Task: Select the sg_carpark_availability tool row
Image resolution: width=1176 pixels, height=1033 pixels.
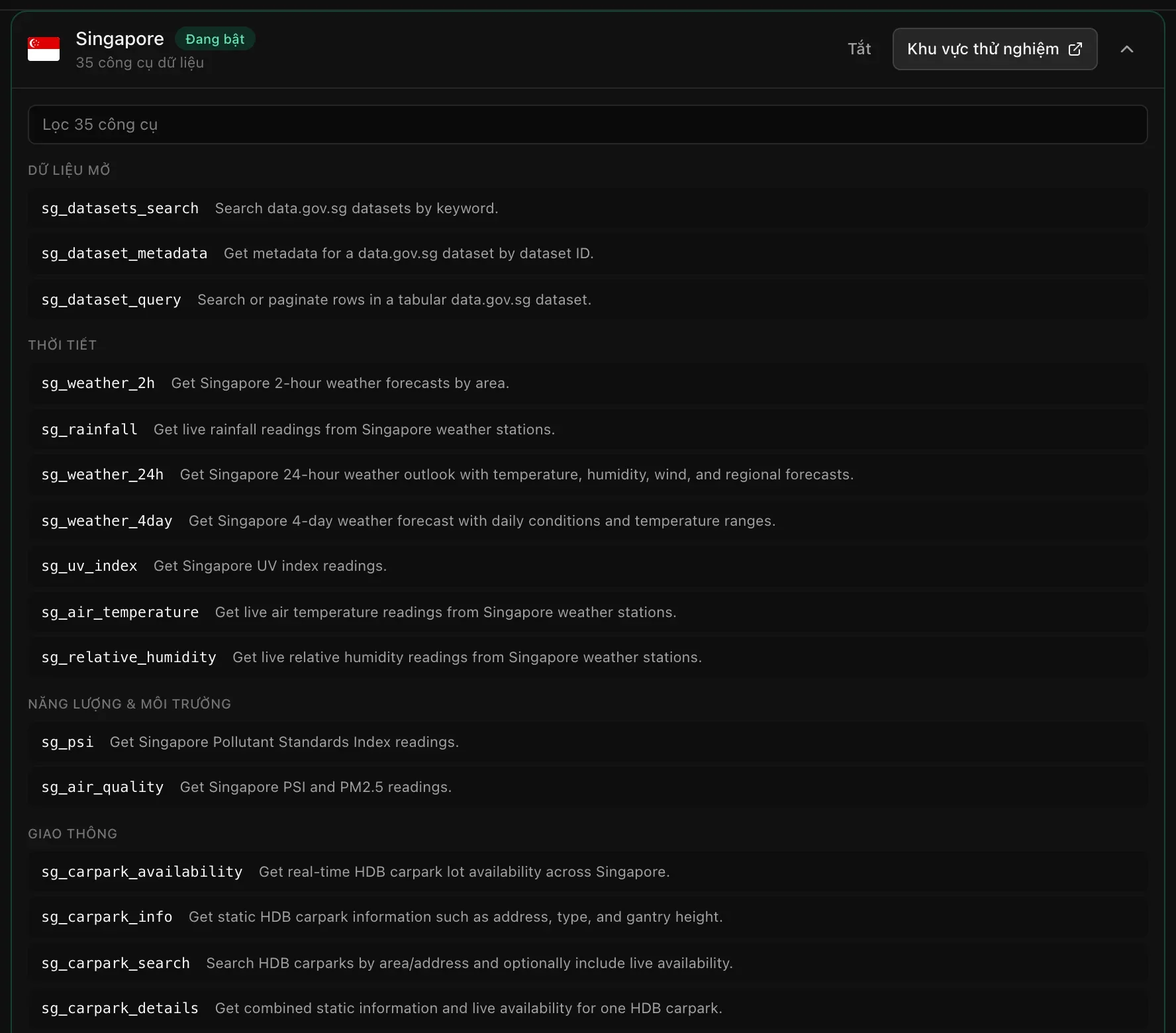Action: [x=587, y=872]
